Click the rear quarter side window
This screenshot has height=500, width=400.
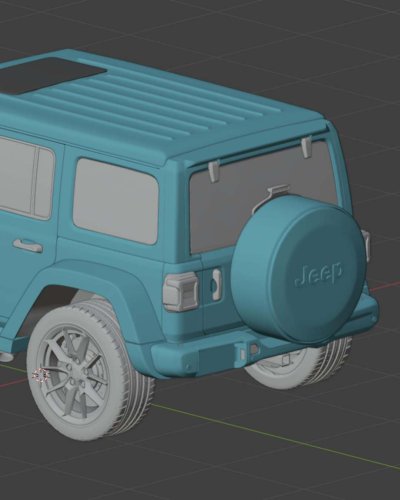(115, 201)
